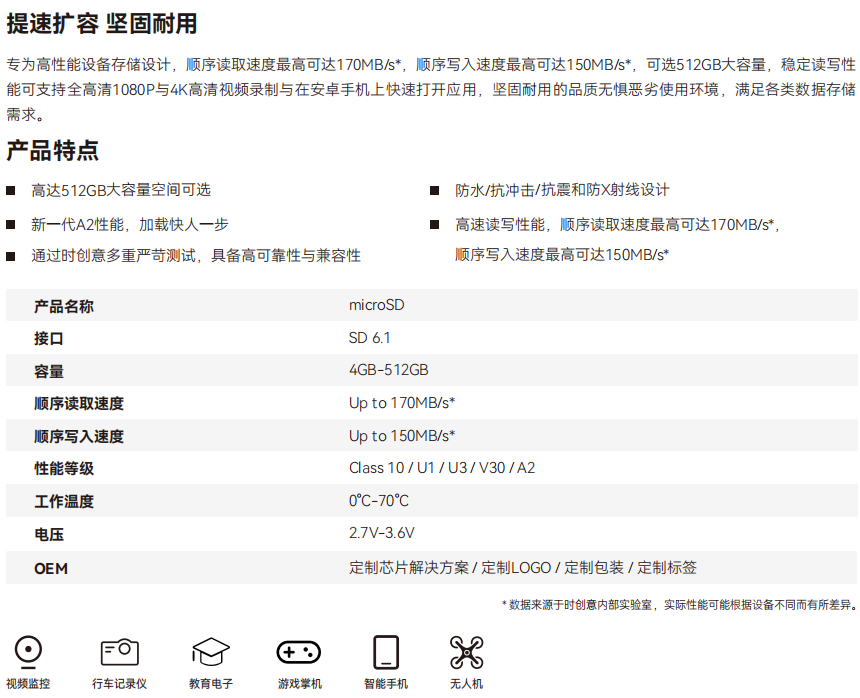
Task: Click the dash cam recorder icon
Action: 119,652
